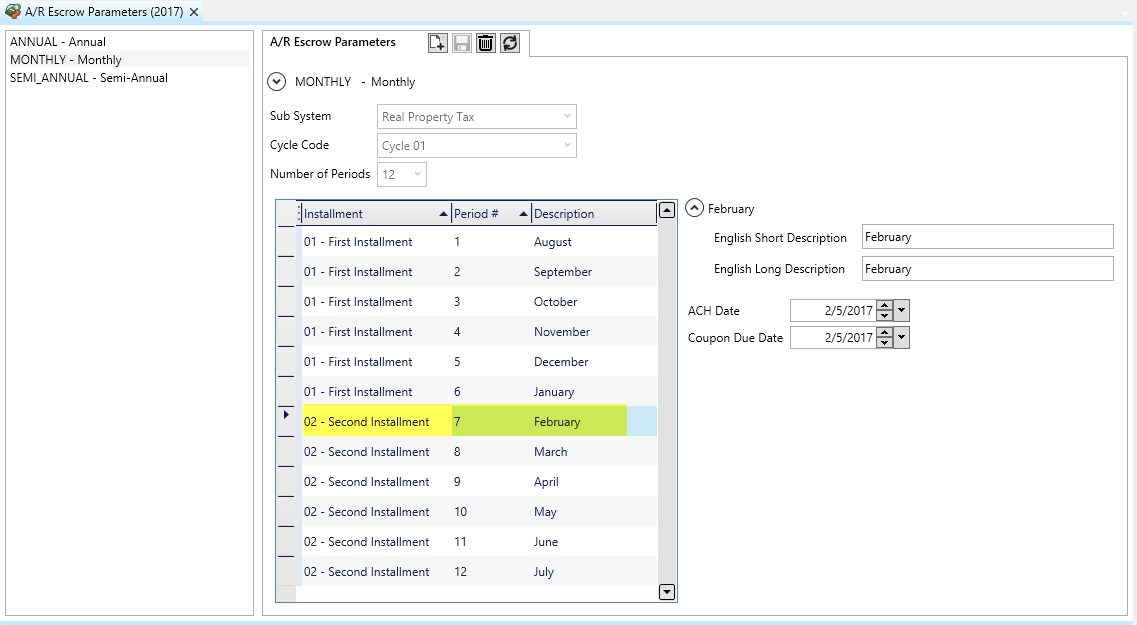Open the ACH Date calendar dropdown
Viewport: 1137px width, 625px height.
tap(902, 311)
